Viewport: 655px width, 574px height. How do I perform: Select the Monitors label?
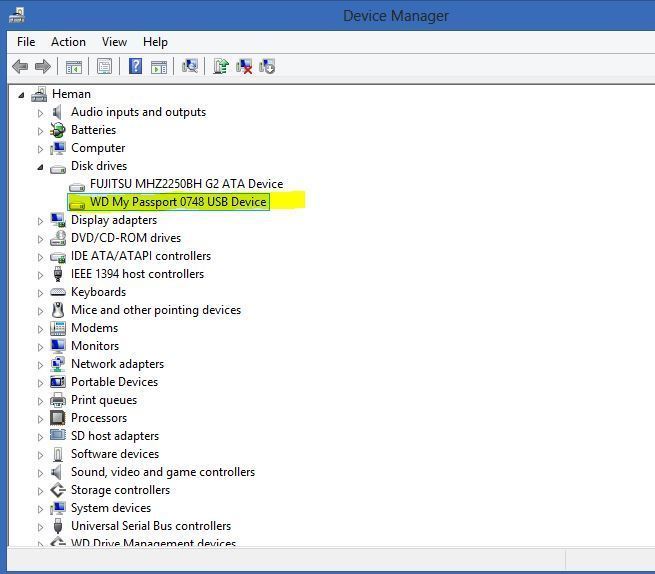point(95,346)
